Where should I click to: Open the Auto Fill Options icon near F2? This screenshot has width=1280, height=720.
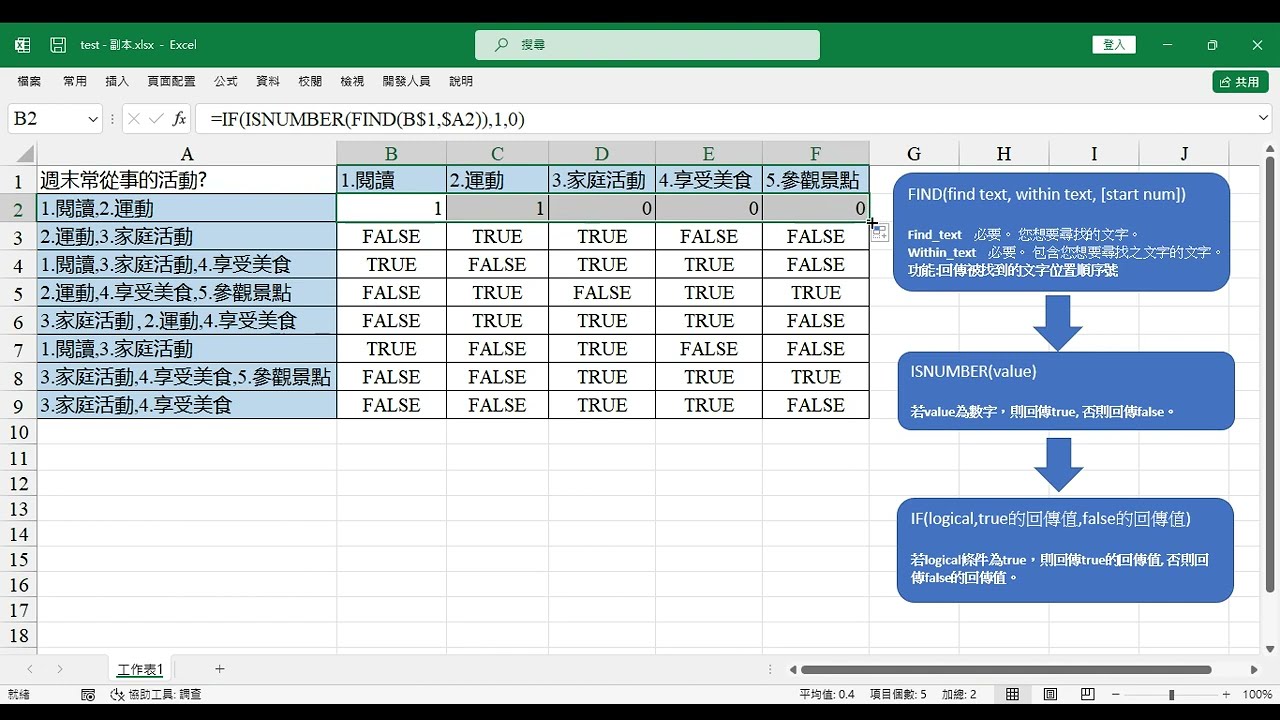(x=879, y=233)
